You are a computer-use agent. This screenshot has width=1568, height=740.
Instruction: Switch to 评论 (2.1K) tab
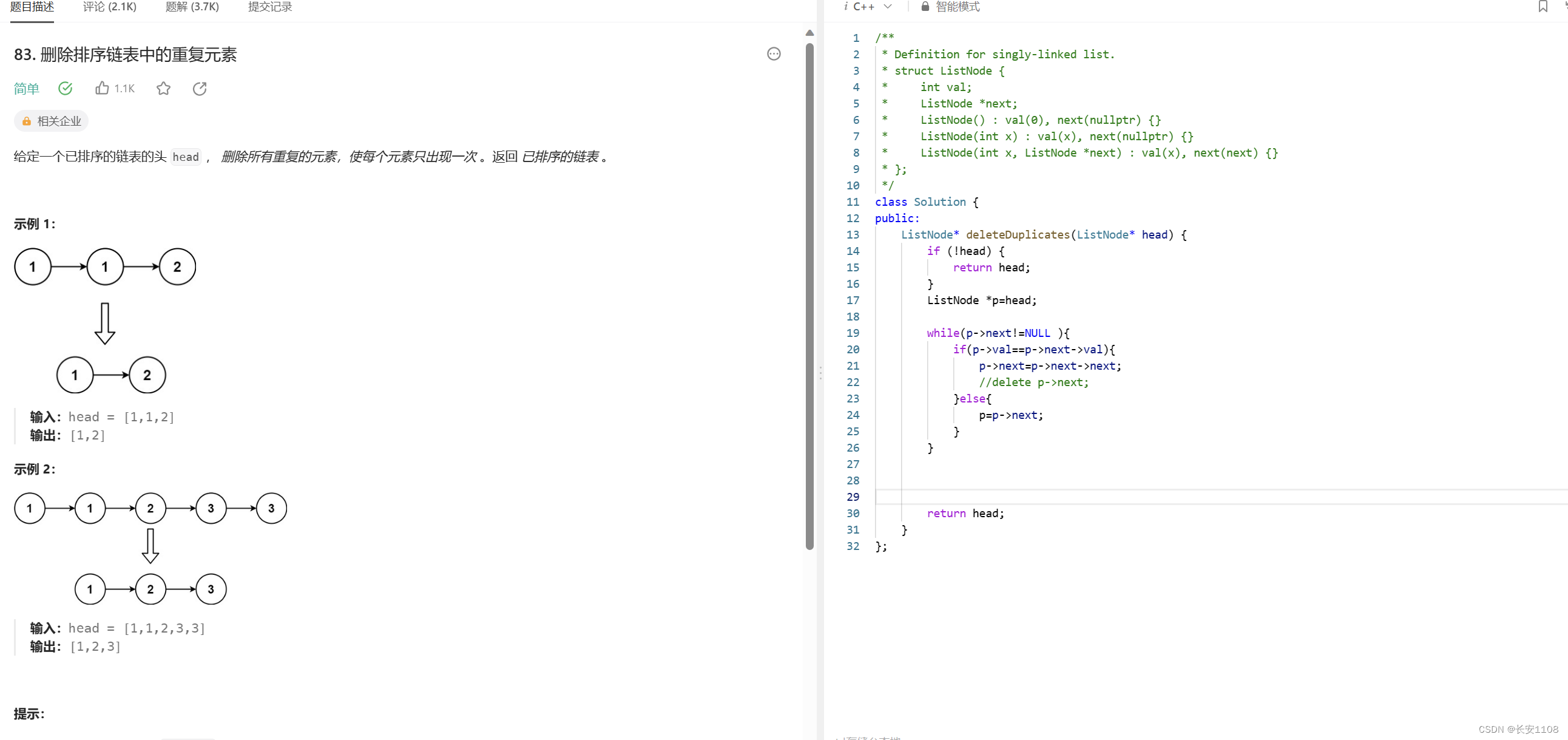(x=110, y=7)
